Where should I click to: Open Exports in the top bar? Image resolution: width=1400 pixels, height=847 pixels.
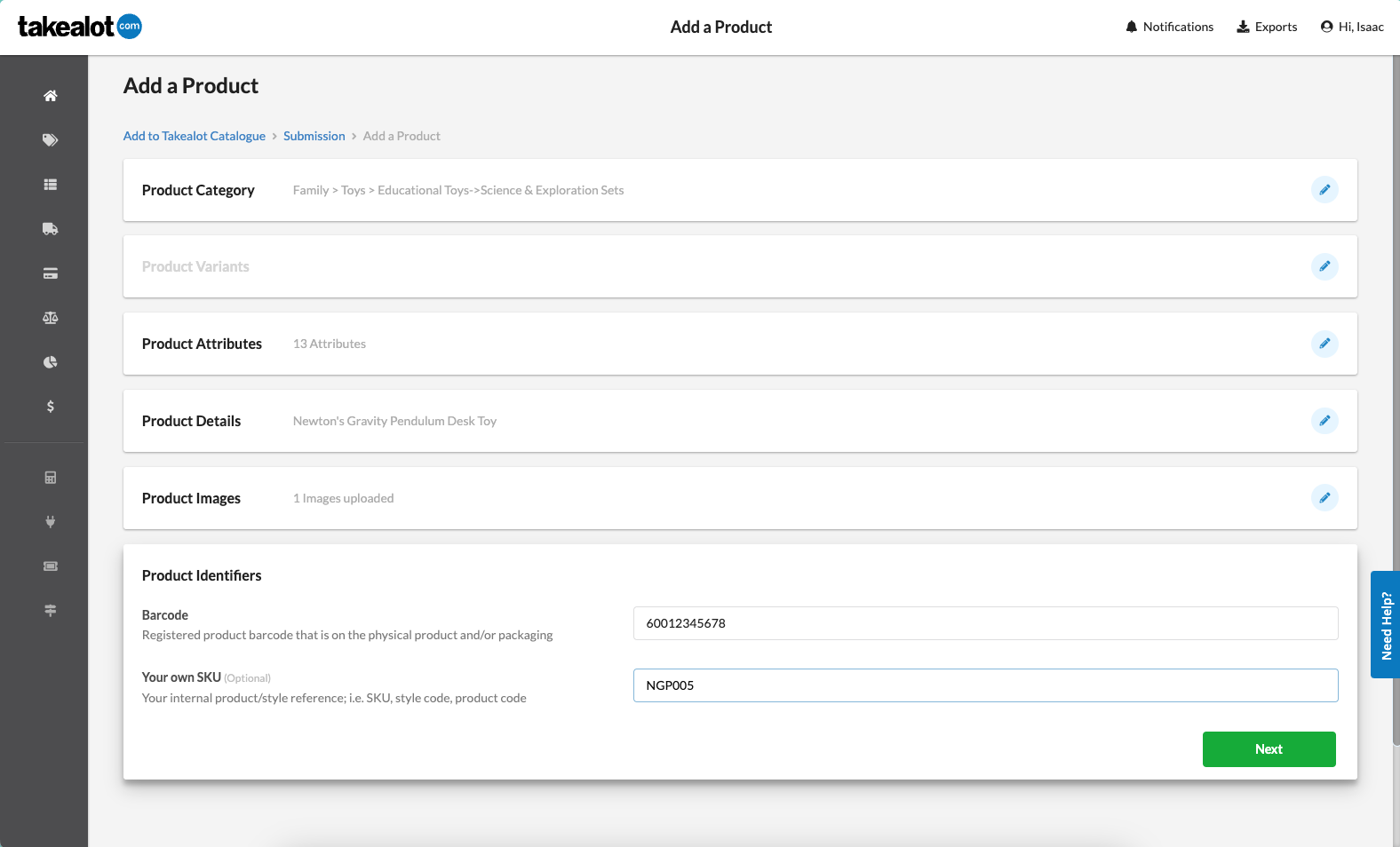point(1267,27)
